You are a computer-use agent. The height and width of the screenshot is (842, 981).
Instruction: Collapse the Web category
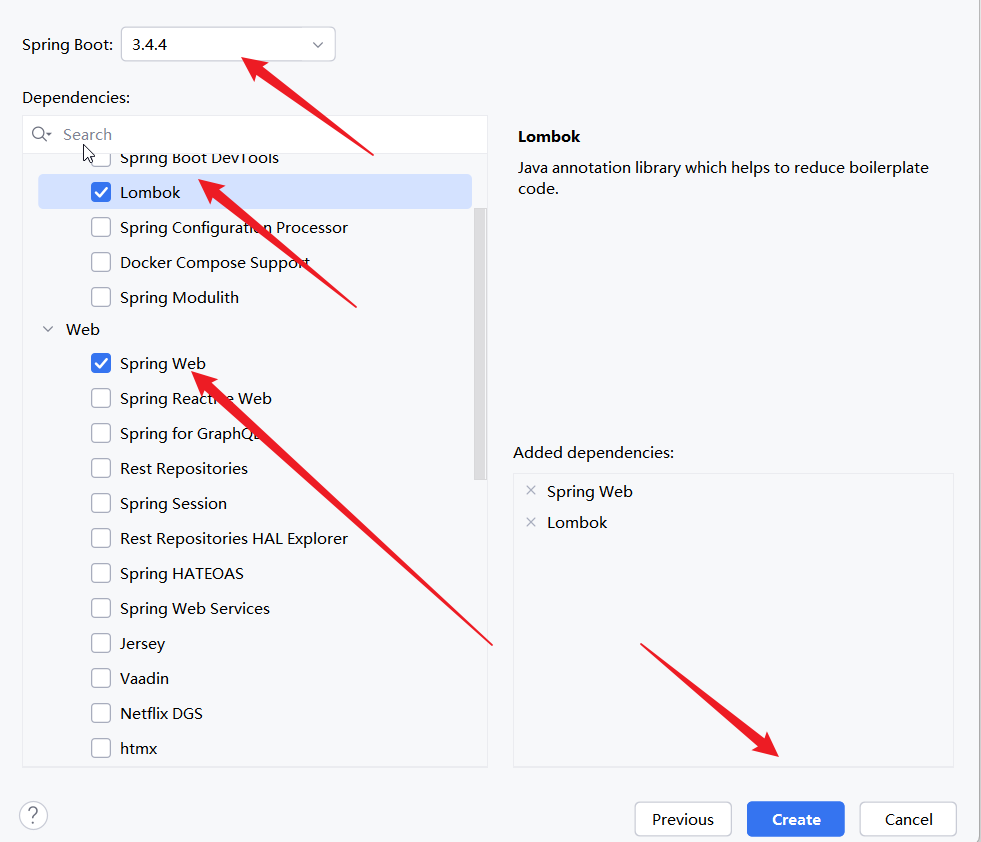[48, 329]
